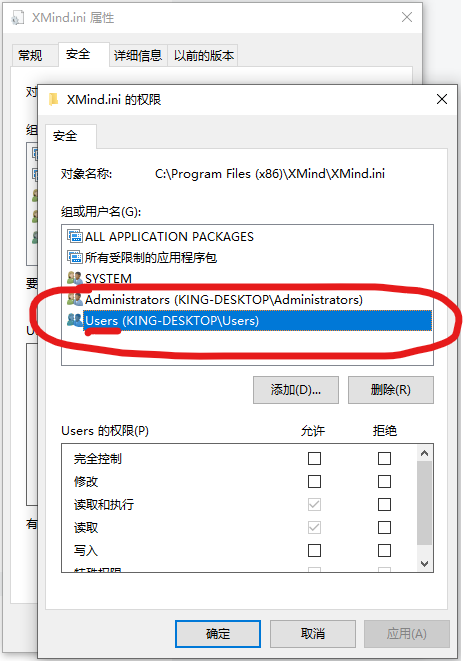Close the XMind.ini permissions dialog
Screen dimensions: 464x661
point(442,99)
